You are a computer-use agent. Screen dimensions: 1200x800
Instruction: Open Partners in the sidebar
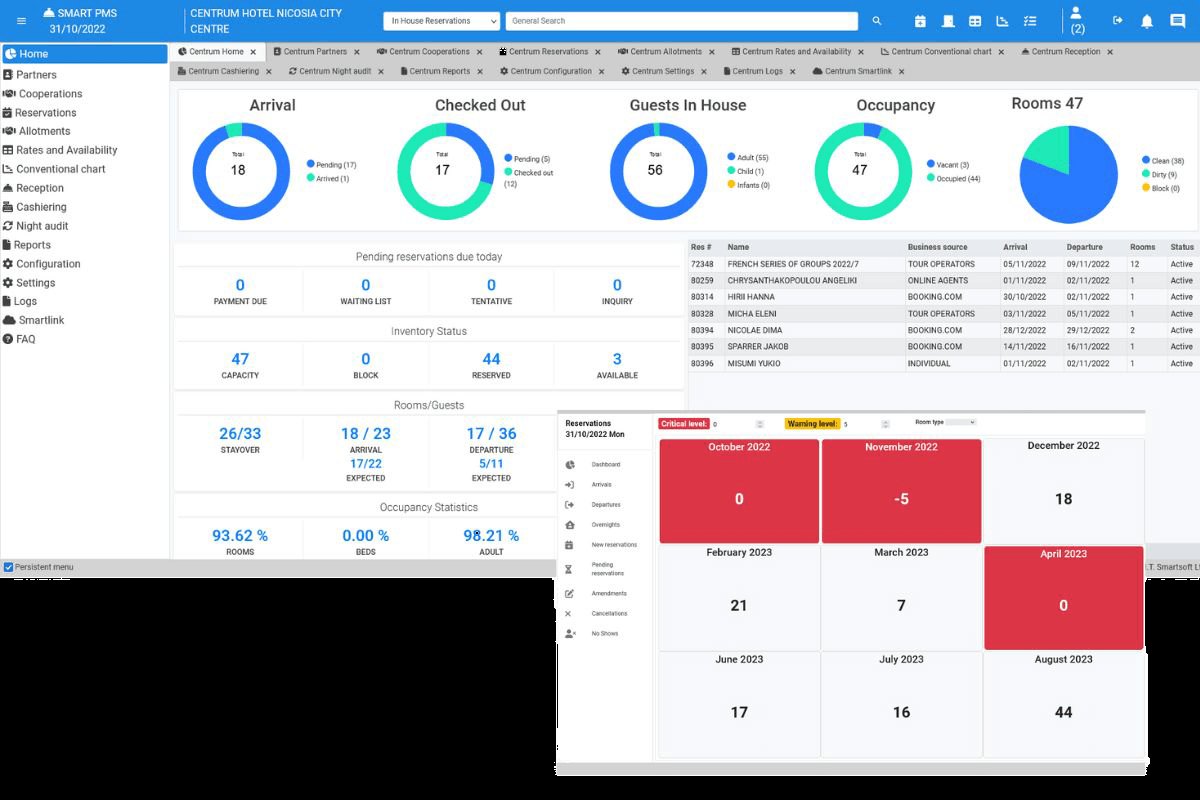pyautogui.click(x=84, y=75)
